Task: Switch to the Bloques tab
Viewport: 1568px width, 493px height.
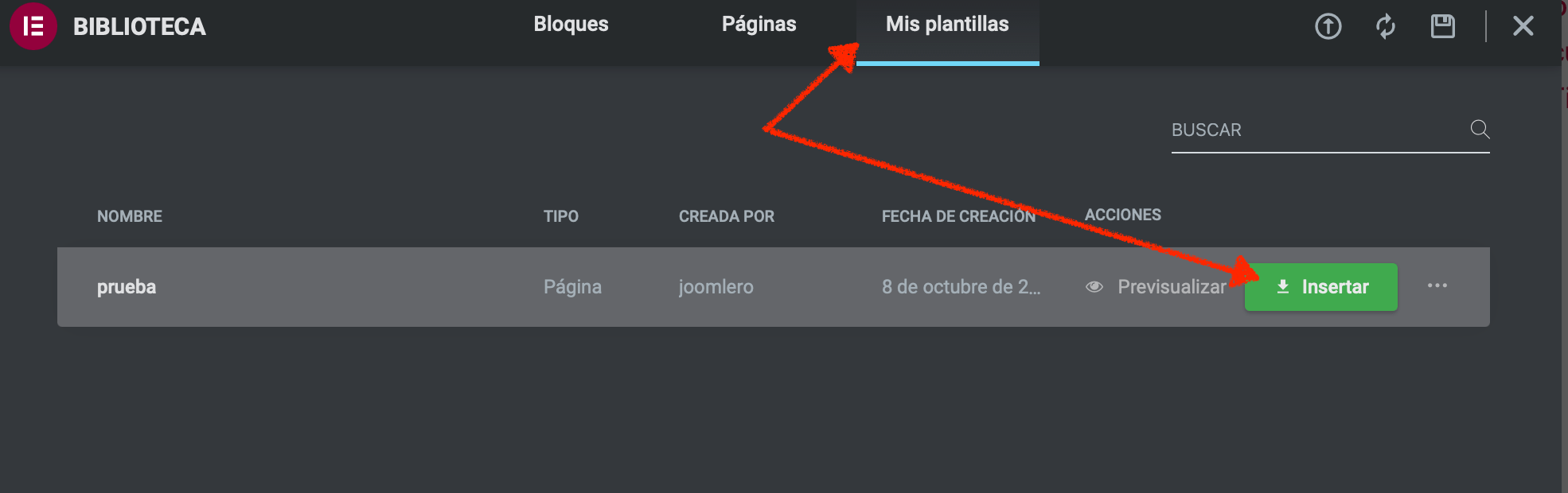Action: [x=571, y=25]
